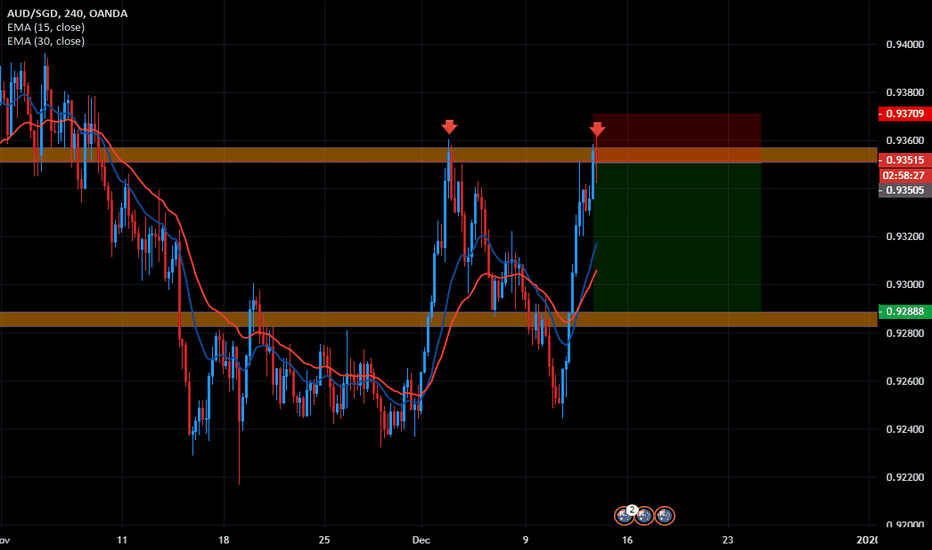Select the red down arrow above the early December peak
This screenshot has width=932, height=550.
point(449,127)
